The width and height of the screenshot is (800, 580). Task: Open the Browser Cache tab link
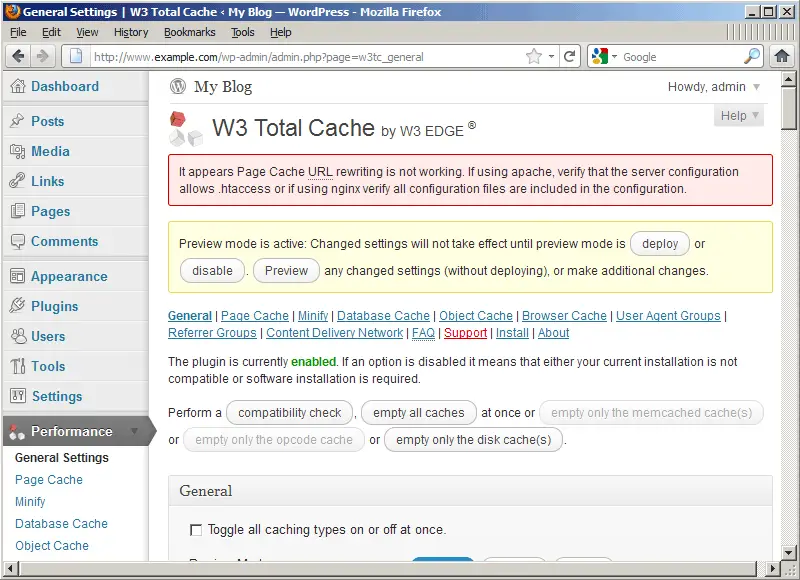[x=564, y=316]
